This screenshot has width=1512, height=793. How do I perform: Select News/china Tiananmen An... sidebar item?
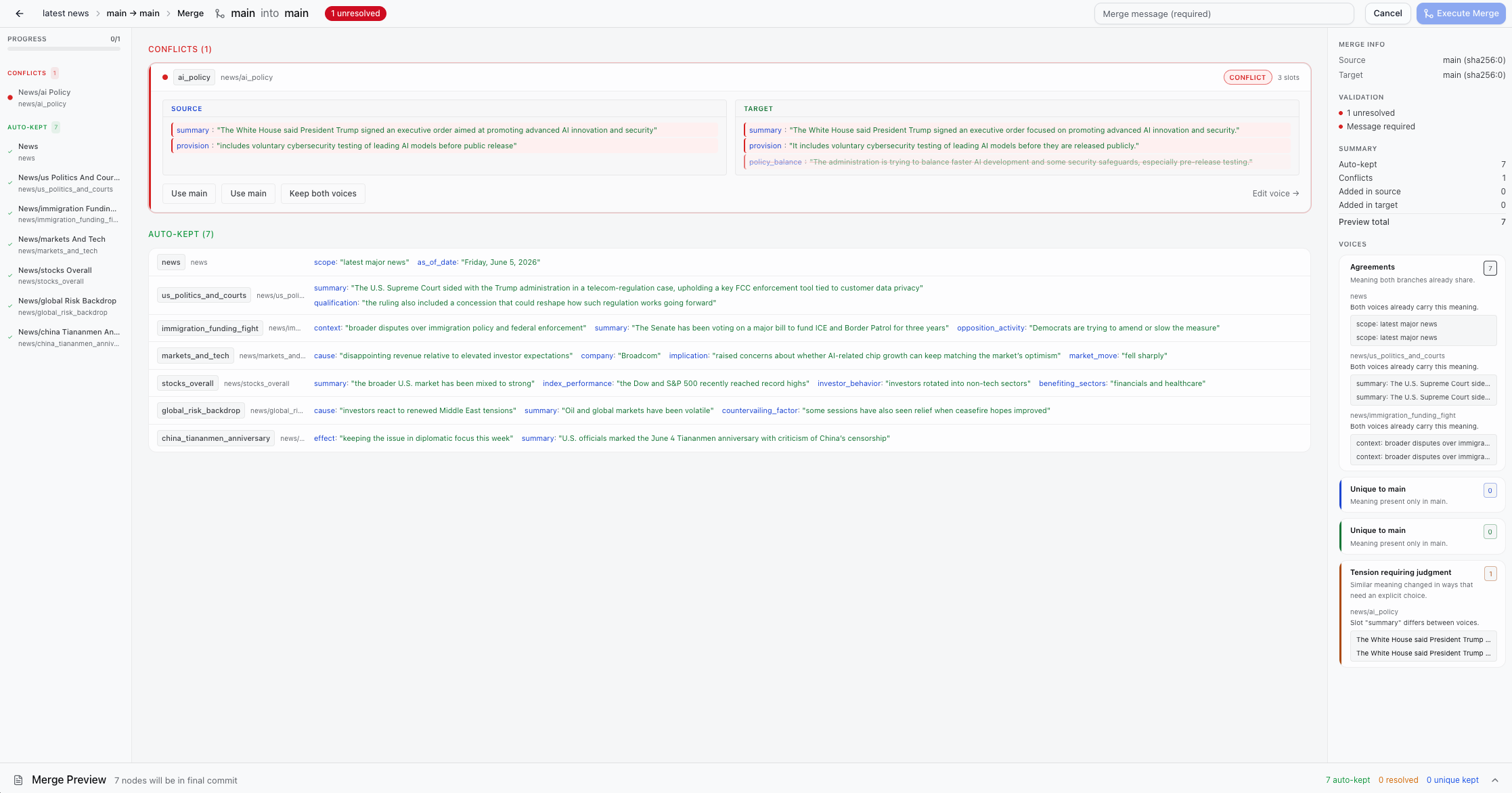pos(64,337)
